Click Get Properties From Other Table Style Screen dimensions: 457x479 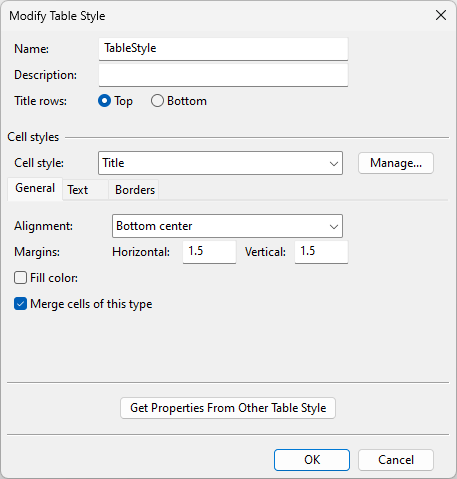tap(228, 408)
